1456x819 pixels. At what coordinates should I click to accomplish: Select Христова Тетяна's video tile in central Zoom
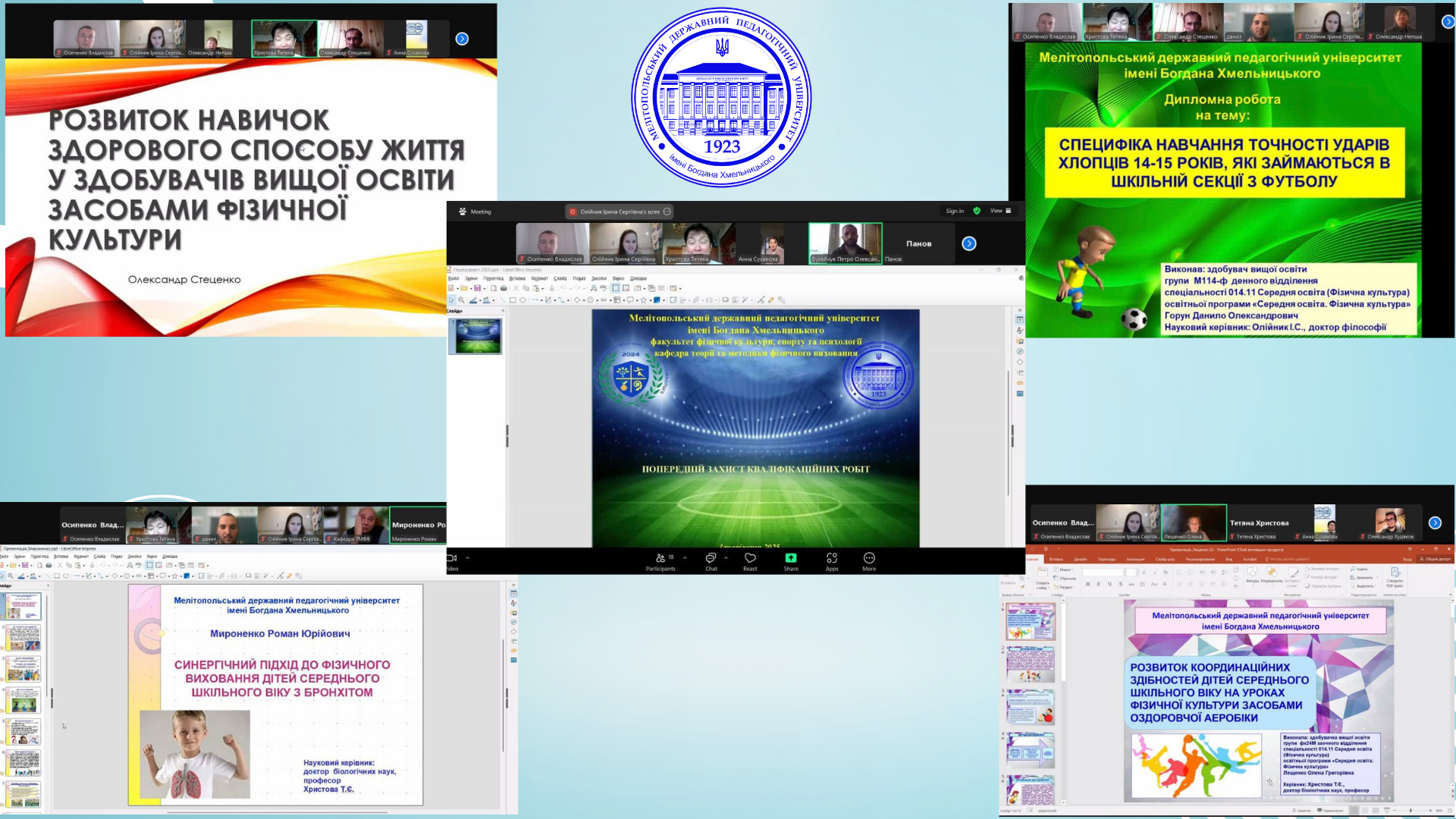(x=698, y=243)
